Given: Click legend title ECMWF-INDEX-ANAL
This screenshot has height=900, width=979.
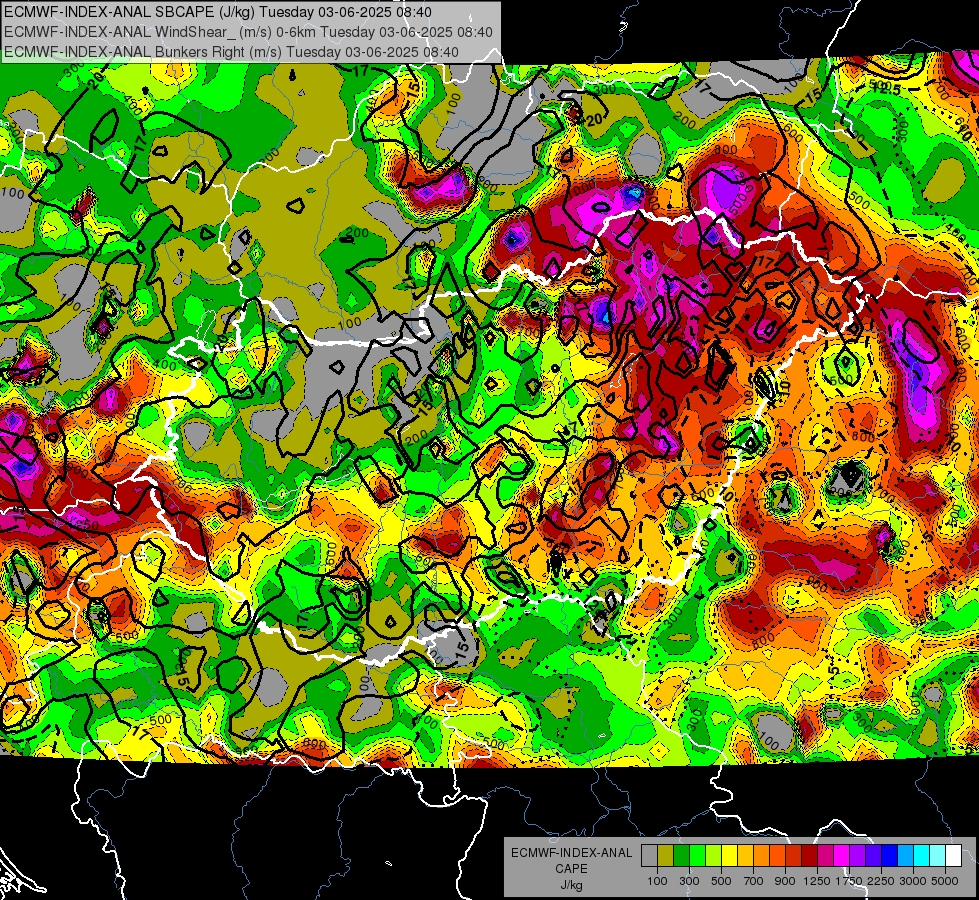Looking at the screenshot, I should coord(571,853).
